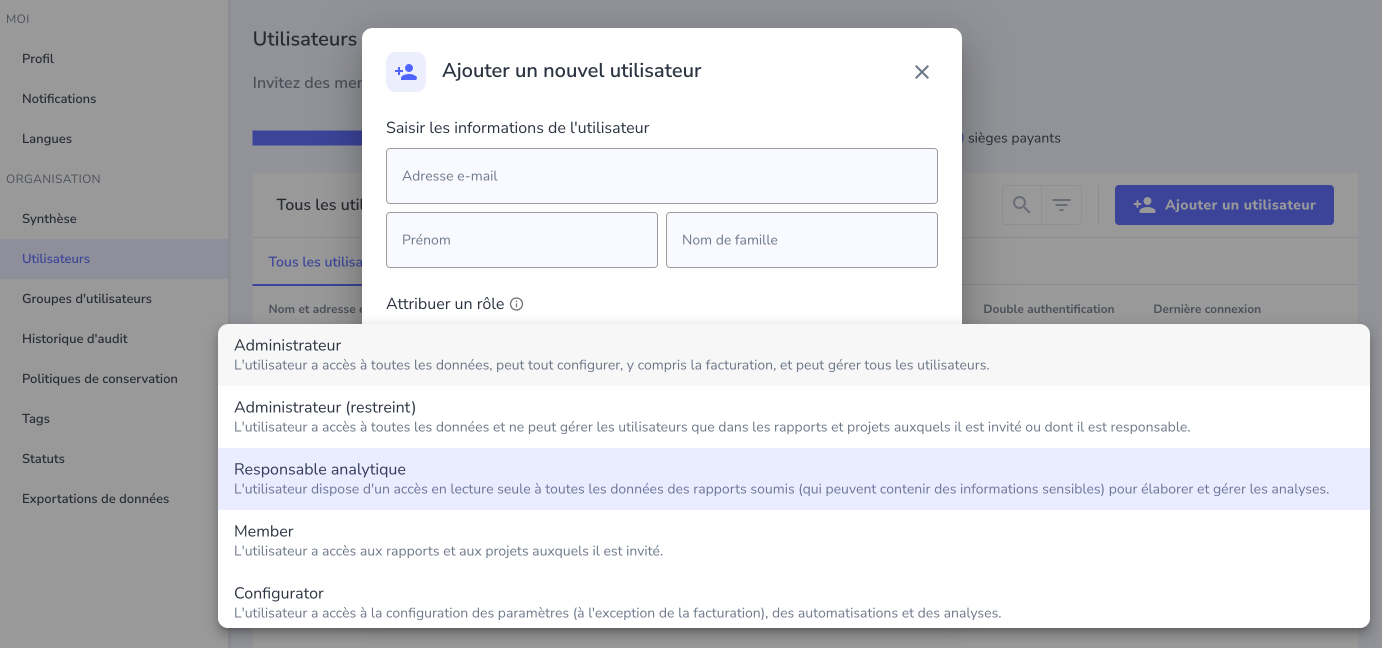Pick the Configurator role option

(794, 602)
